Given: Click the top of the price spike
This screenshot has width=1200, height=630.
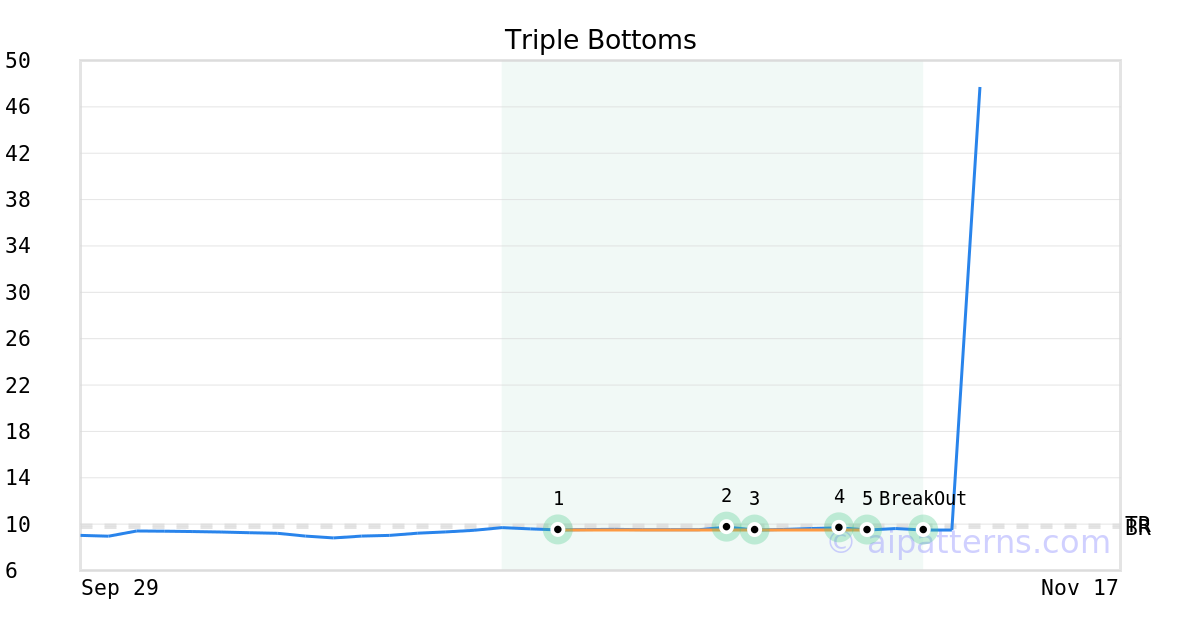Looking at the screenshot, I should coord(979,88).
